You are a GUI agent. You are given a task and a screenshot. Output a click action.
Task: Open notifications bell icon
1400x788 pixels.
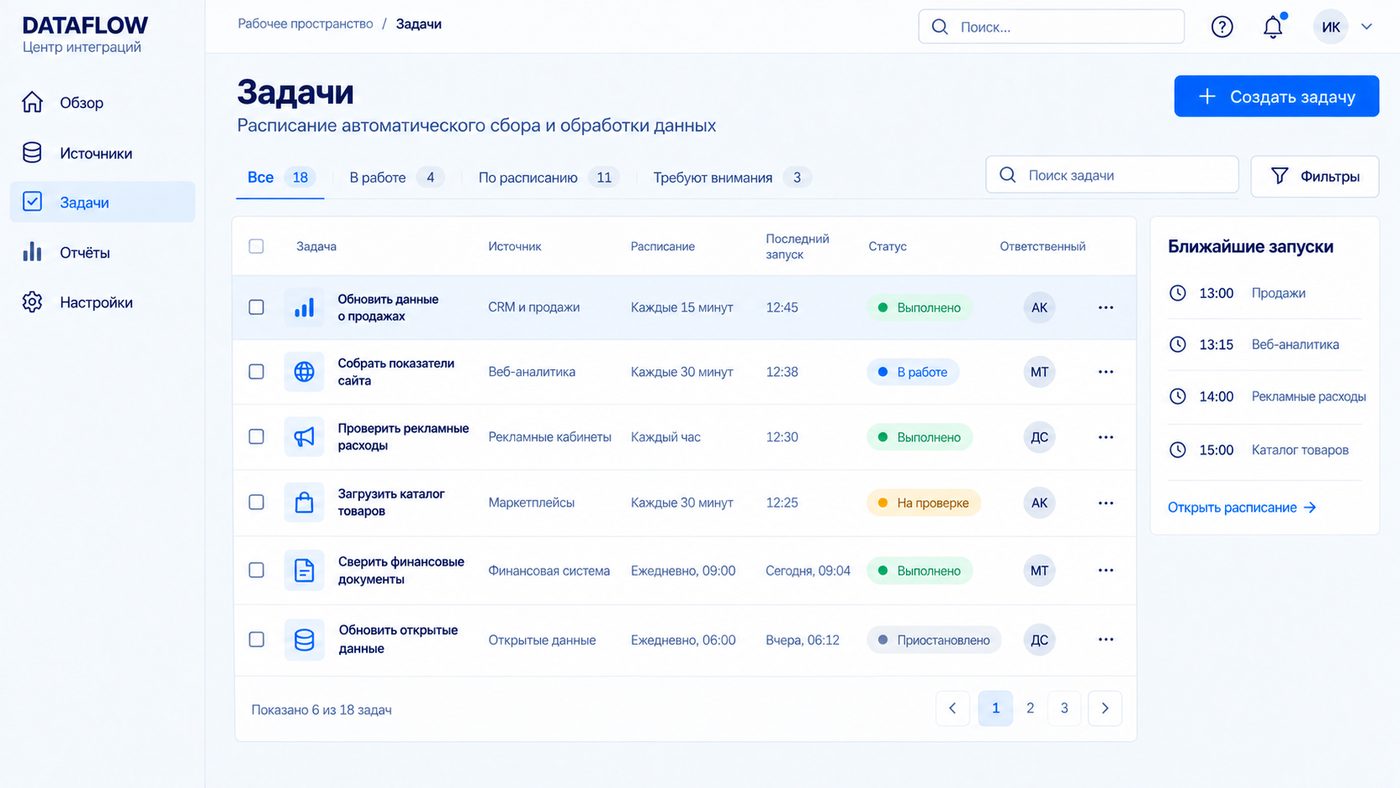[1273, 27]
